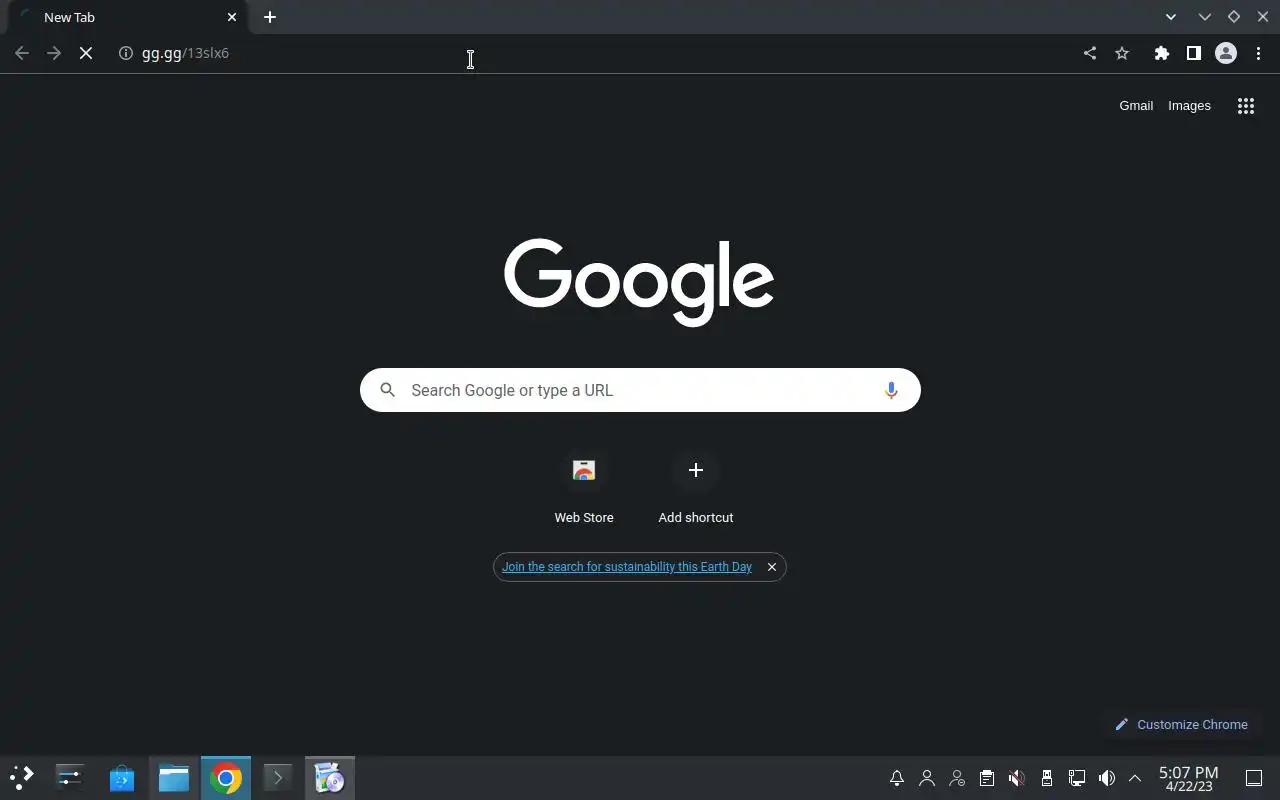The height and width of the screenshot is (800, 1280).
Task: View site information icon in address bar
Action: click(126, 53)
